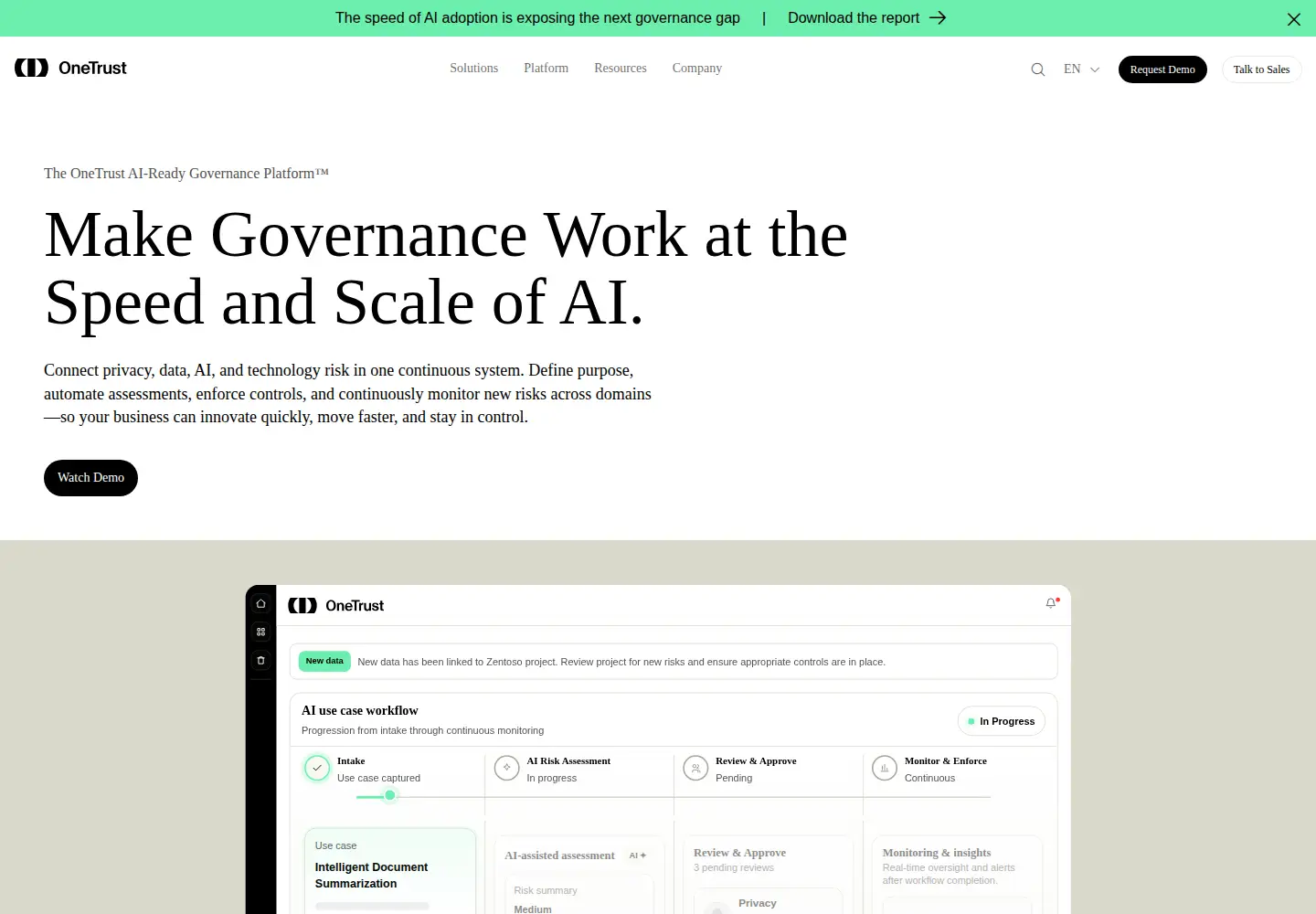Click the 'Use case captured' label under Intake
Screen dimensions: 1316x914
pyautogui.click(x=378, y=779)
